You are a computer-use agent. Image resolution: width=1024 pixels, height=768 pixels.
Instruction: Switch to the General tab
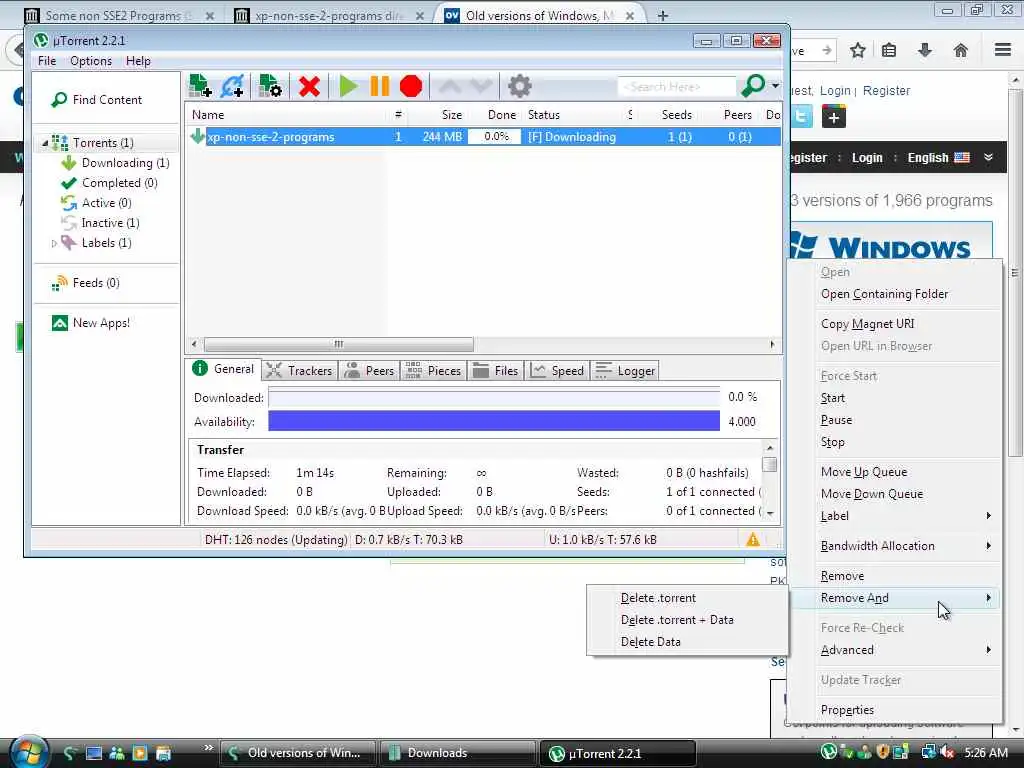pyautogui.click(x=223, y=369)
